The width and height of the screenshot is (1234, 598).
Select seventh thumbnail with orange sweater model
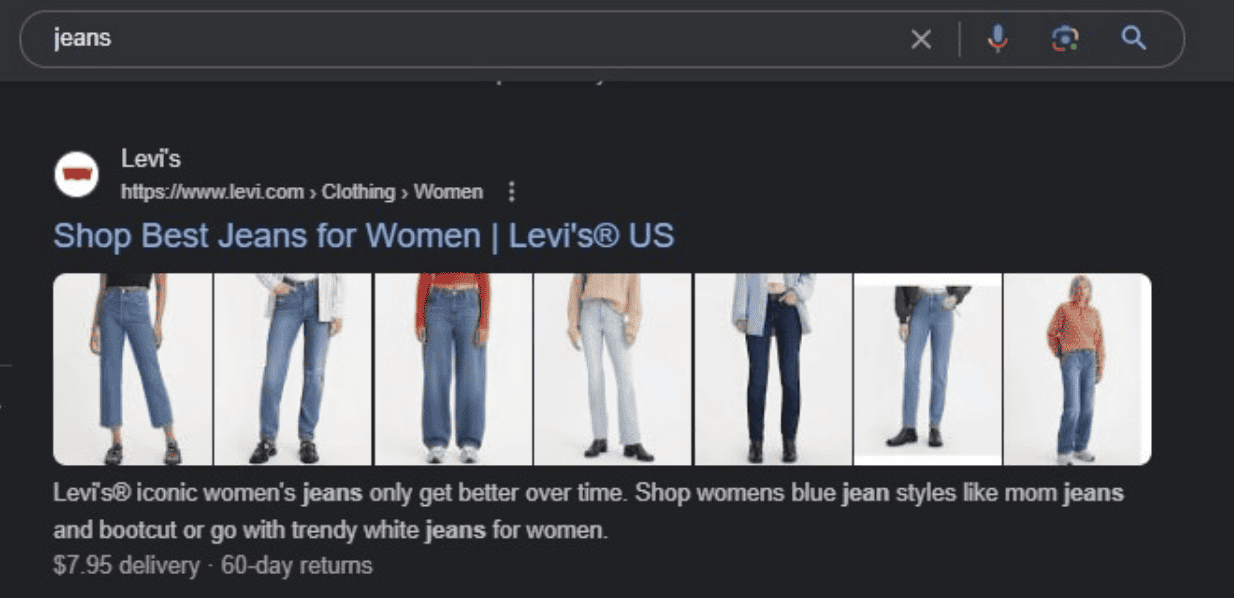click(1077, 369)
